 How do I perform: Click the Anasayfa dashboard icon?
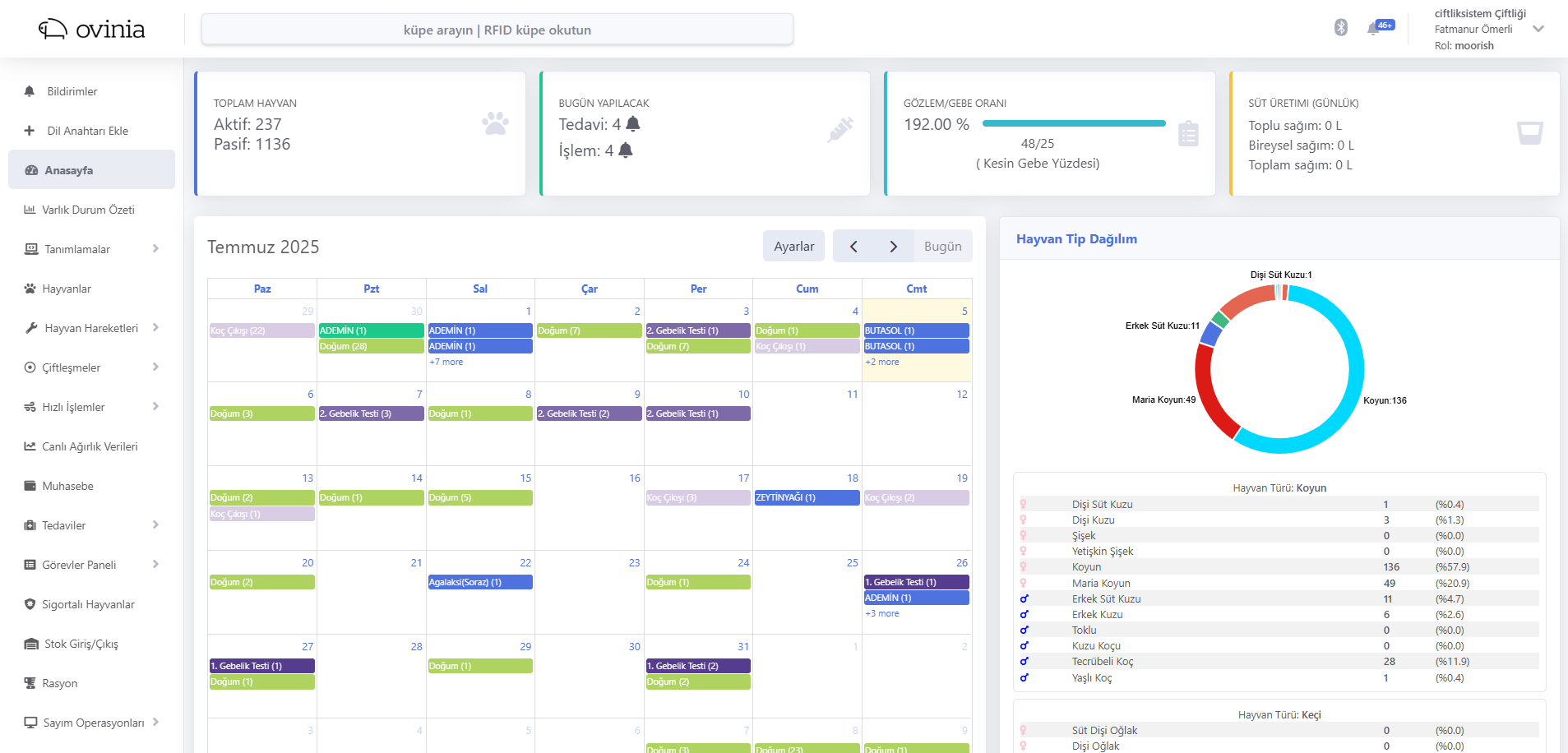click(x=31, y=170)
